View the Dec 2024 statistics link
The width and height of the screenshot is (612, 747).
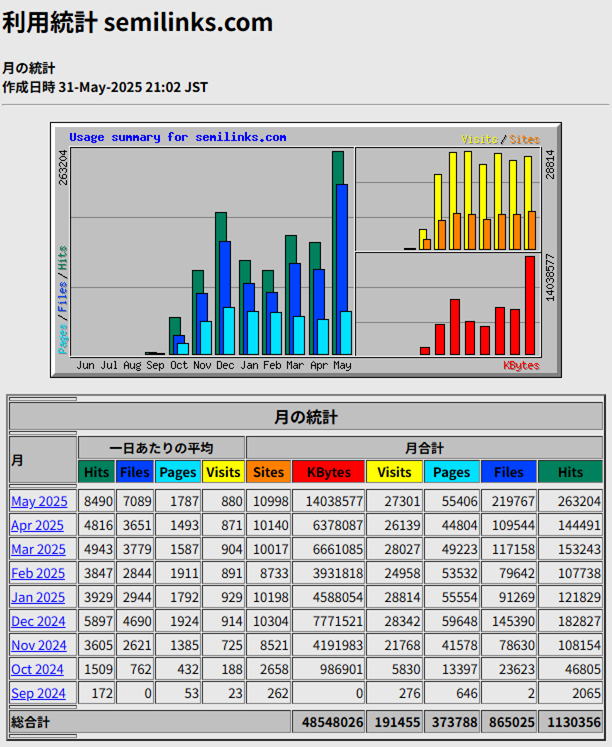tap(38, 621)
